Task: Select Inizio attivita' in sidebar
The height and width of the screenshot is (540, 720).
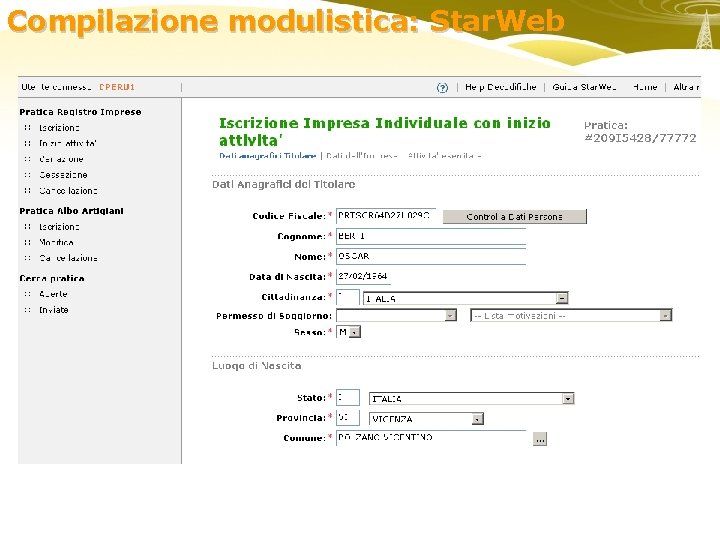Action: pyautogui.click(x=68, y=143)
